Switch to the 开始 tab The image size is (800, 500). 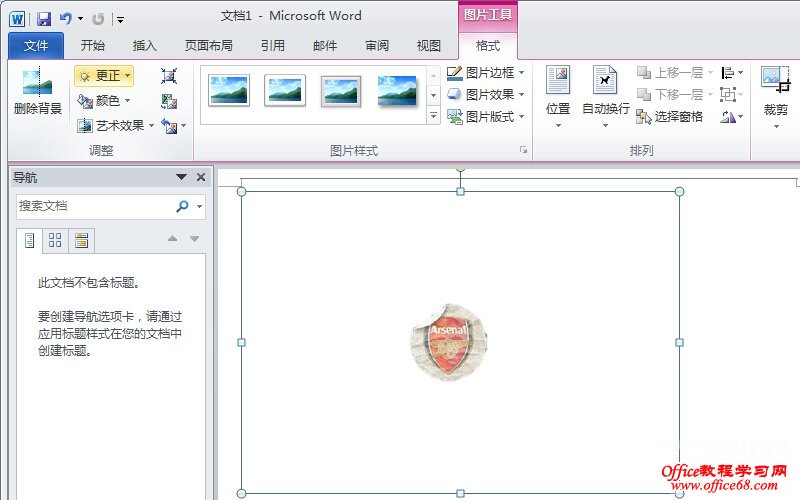[x=93, y=46]
